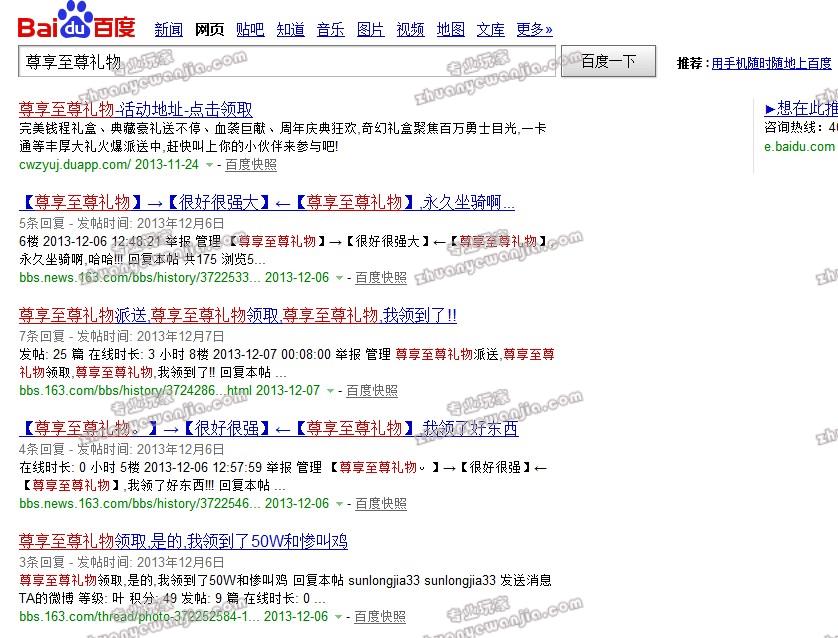Click the 咨询热线 text in sidebar
This screenshot has width=838, height=638.
tap(801, 128)
